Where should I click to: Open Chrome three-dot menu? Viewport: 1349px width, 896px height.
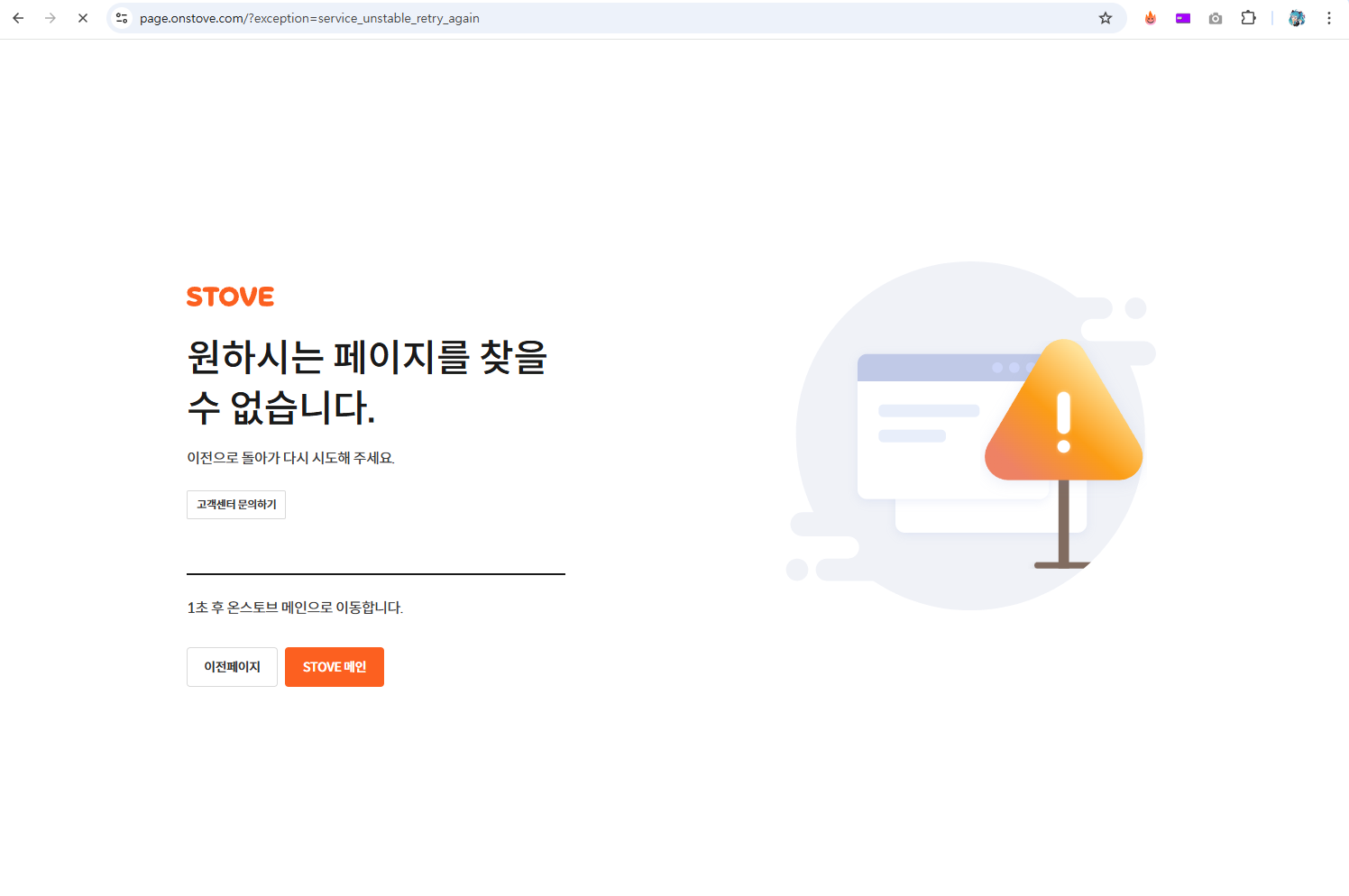pos(1329,18)
